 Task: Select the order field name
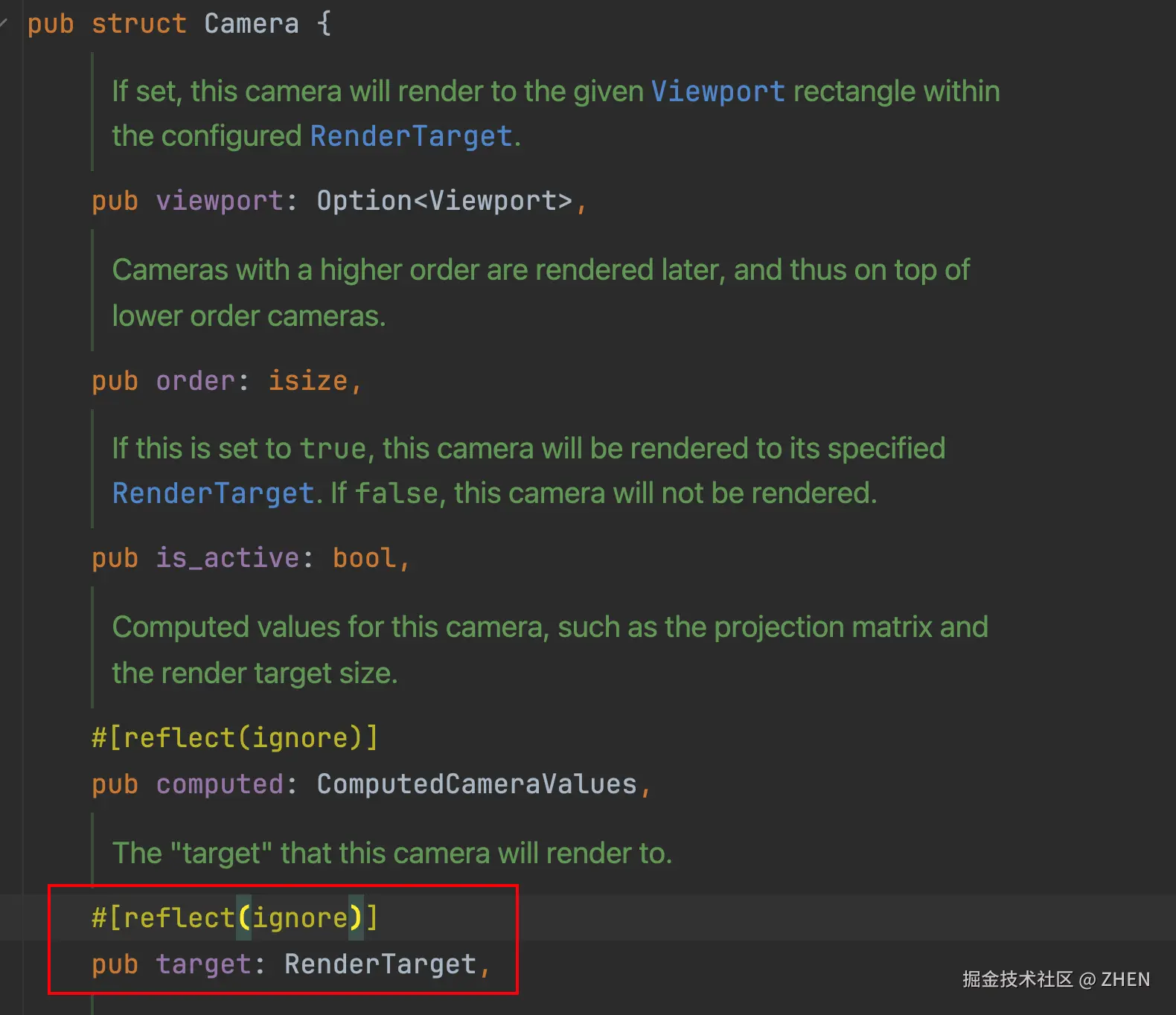pyautogui.click(x=195, y=381)
